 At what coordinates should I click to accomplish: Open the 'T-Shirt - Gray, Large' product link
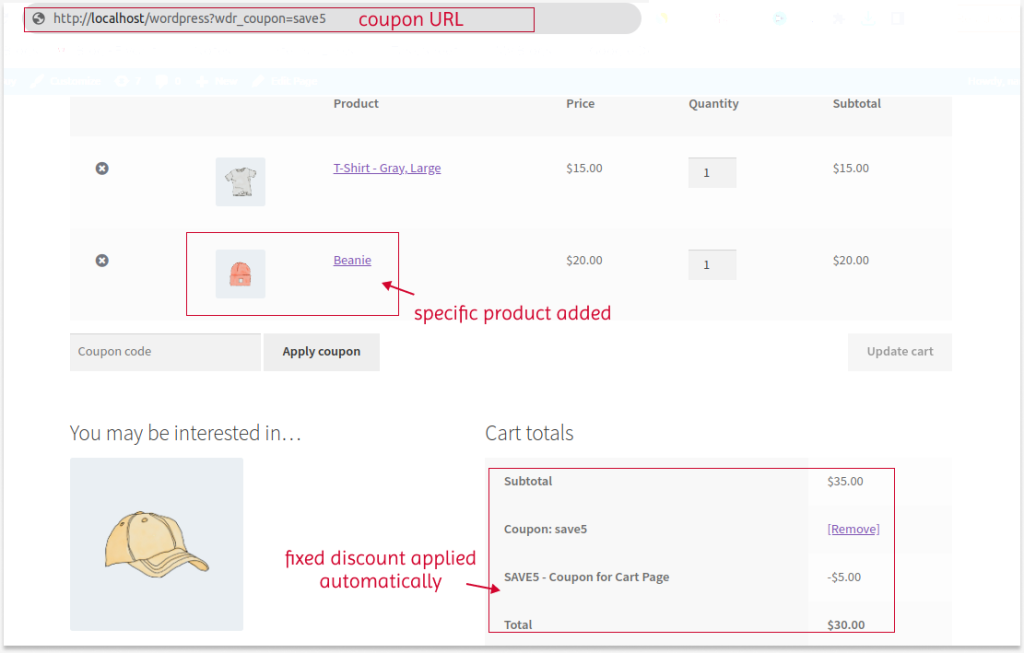pos(386,168)
